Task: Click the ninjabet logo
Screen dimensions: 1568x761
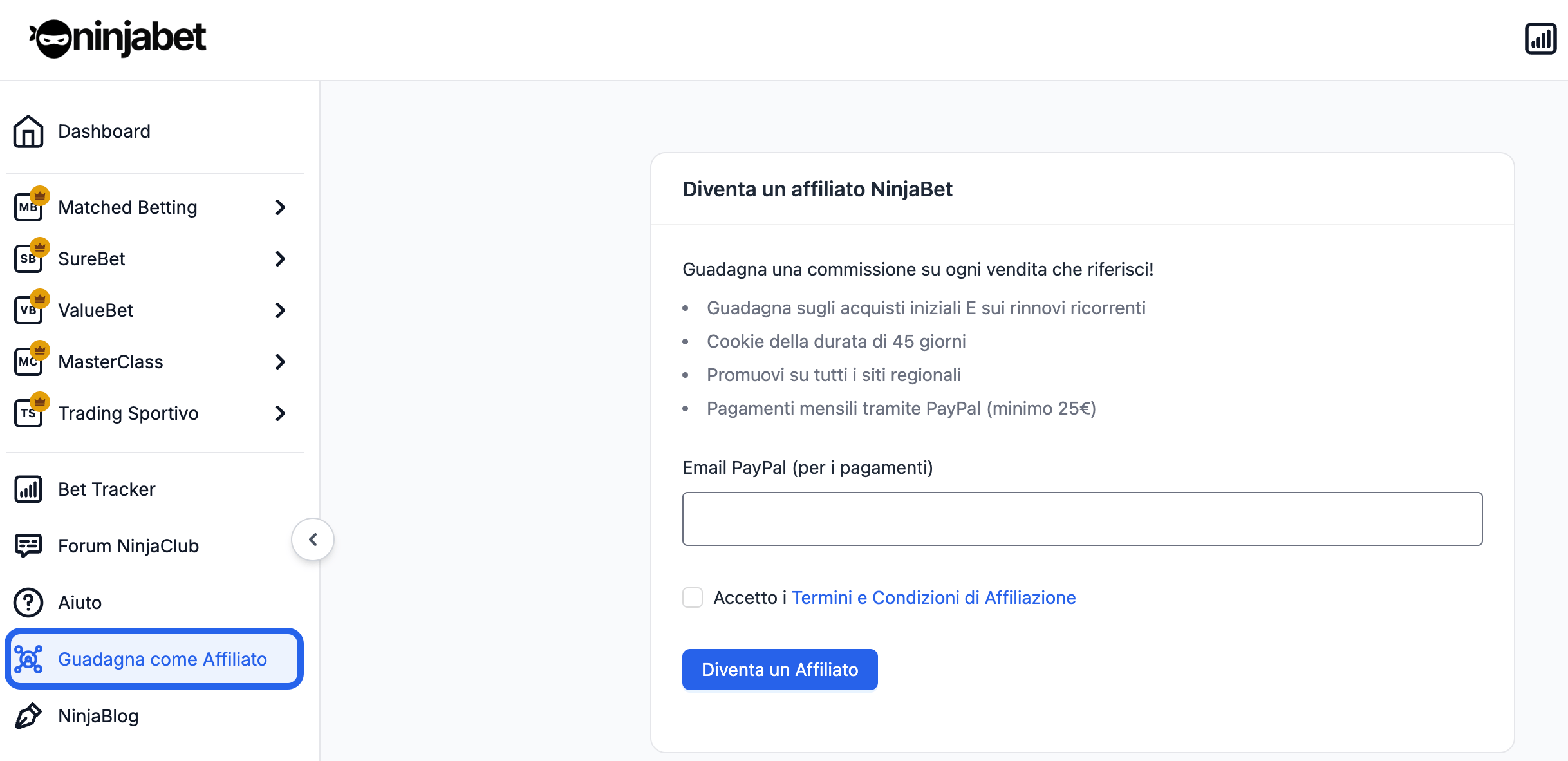Action: click(x=118, y=39)
